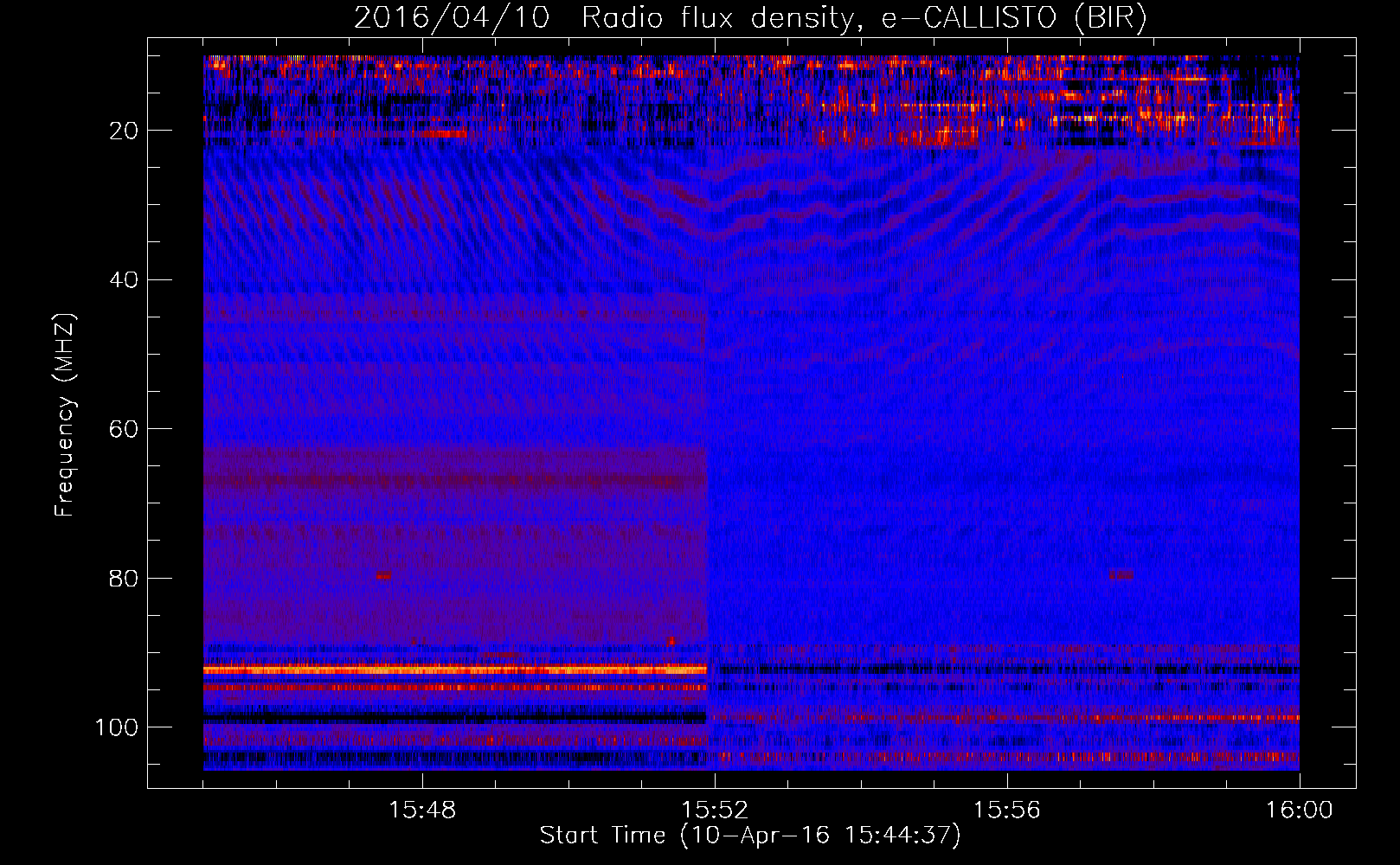Click the plot title '2016/04/10 Radio flux density'
This screenshot has width=1400, height=865.
[750, 18]
